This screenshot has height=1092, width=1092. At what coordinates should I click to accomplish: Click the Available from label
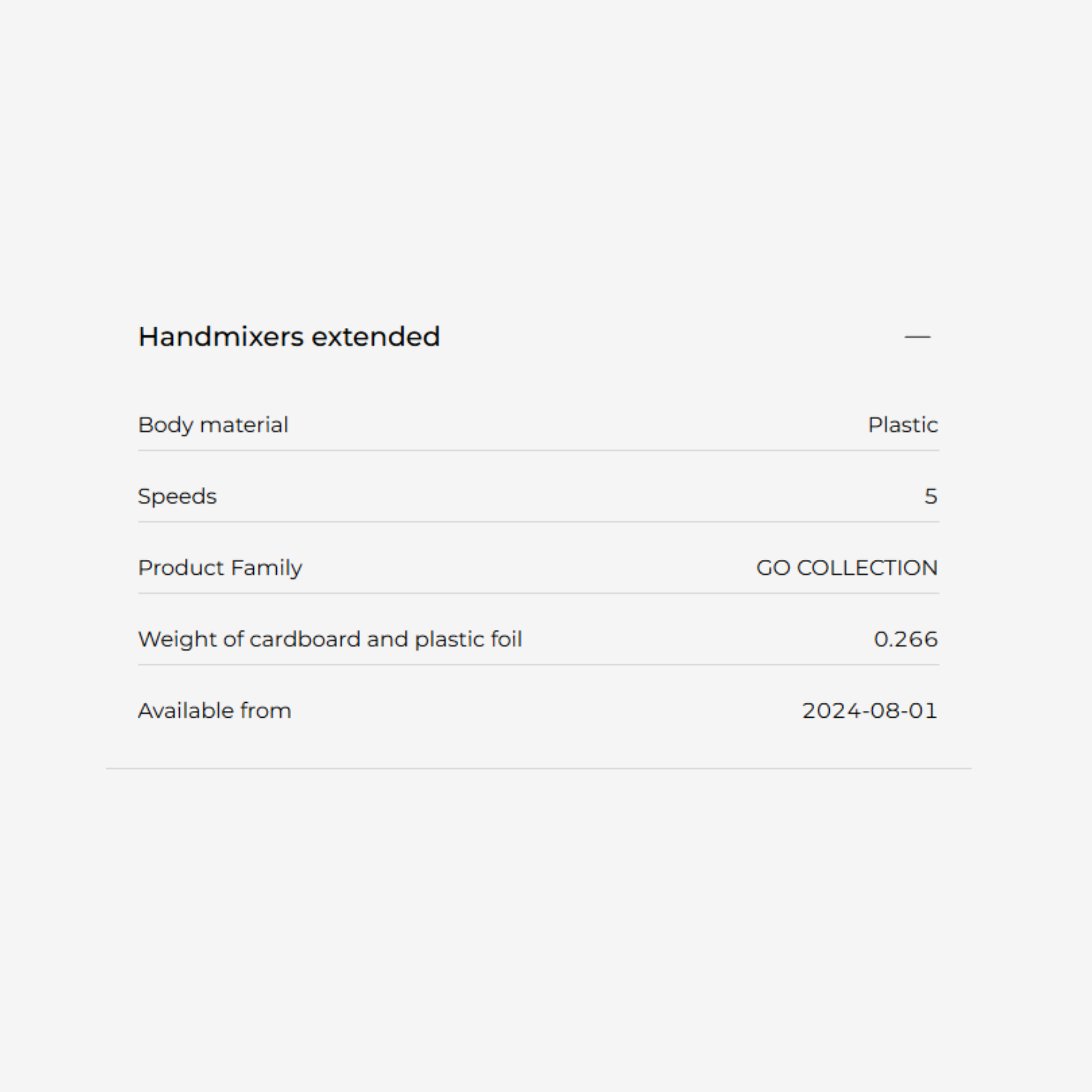215,710
